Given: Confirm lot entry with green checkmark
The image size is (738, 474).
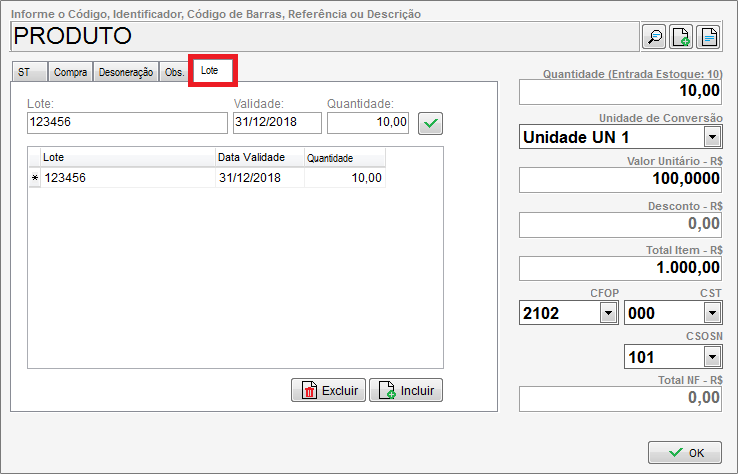Looking at the screenshot, I should (x=430, y=123).
